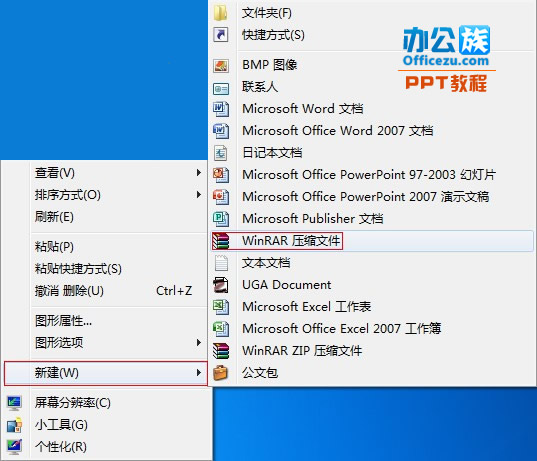The height and width of the screenshot is (461, 537).
Task: Click the WinRAR ZIP 压缩文件 icon
Action: [221, 351]
